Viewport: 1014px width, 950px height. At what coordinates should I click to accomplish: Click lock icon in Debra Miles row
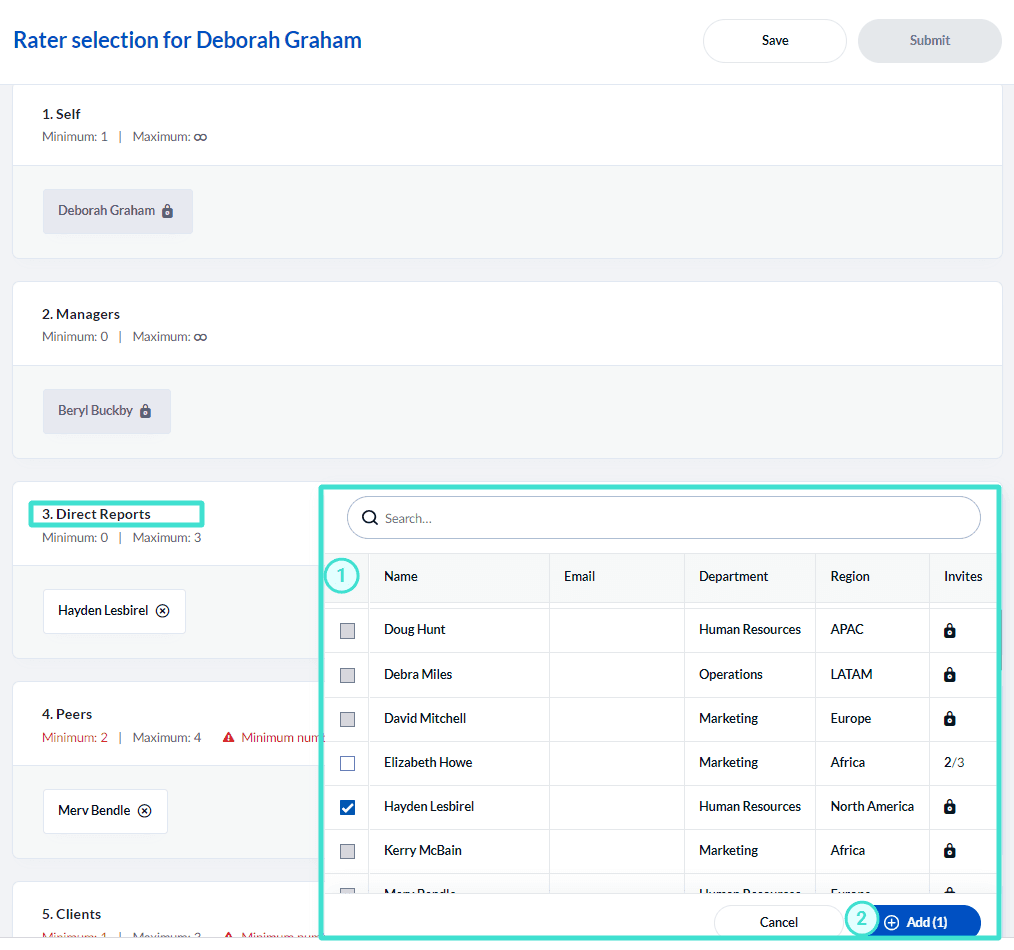pos(950,675)
